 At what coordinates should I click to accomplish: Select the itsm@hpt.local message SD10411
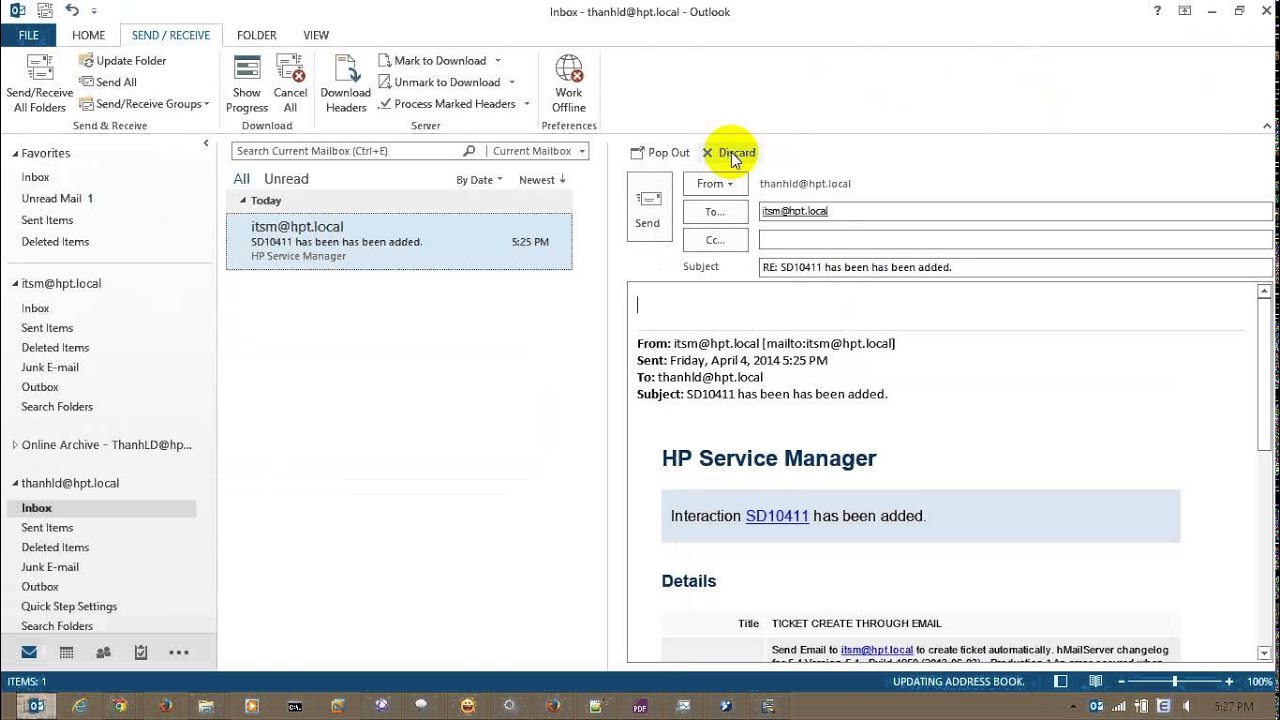(x=399, y=241)
